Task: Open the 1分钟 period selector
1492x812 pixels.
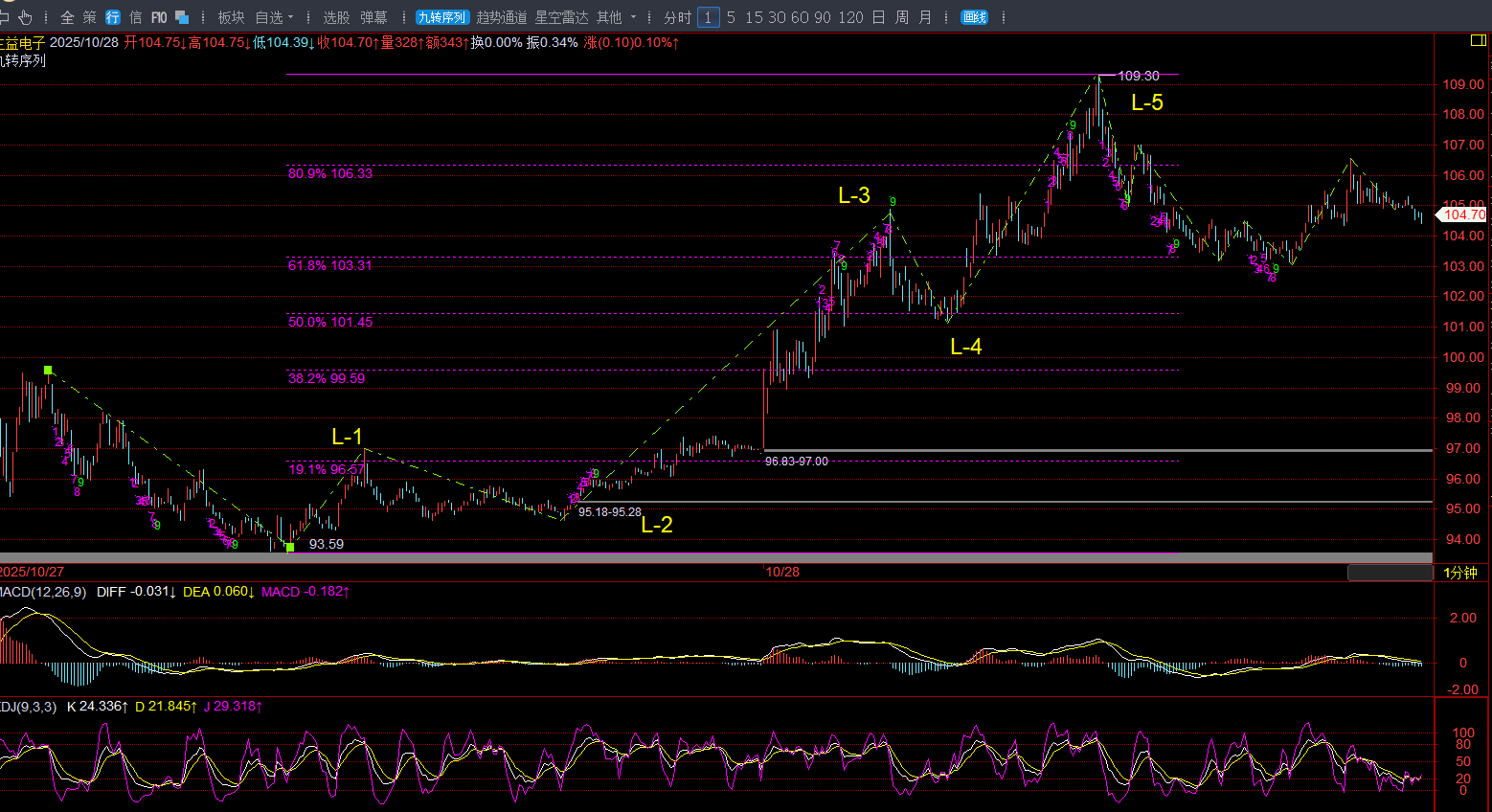Action: 1460,573
